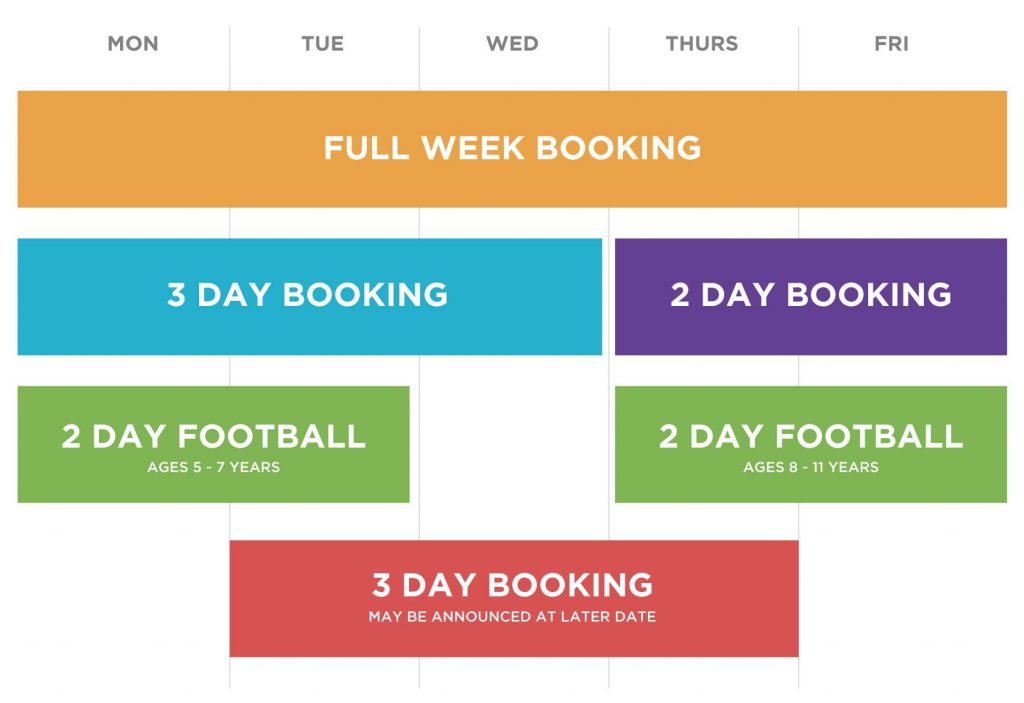Click the 'Ages 5 - 7 Years' subtitle
The height and width of the screenshot is (703, 1024).
click(214, 467)
